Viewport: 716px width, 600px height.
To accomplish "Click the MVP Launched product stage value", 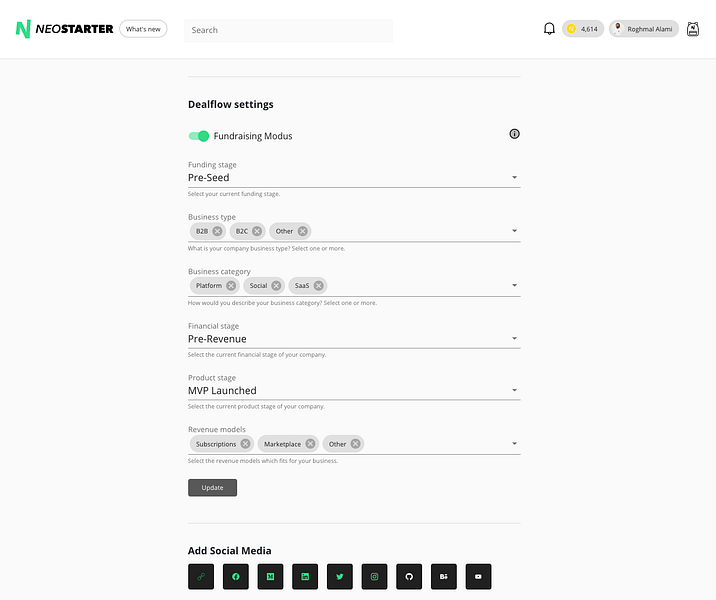I will tap(222, 390).
